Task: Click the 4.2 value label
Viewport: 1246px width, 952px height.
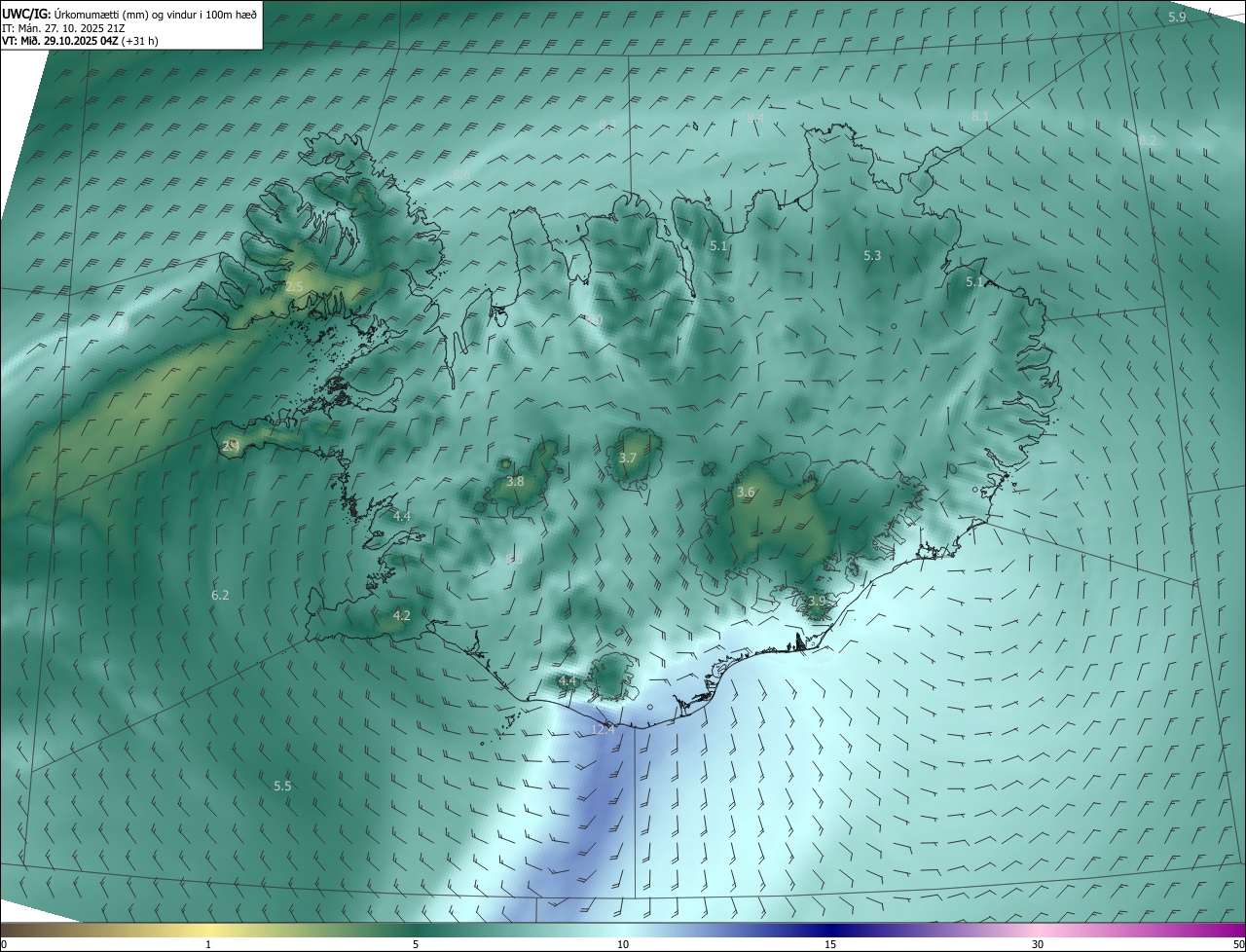Action: coord(401,615)
